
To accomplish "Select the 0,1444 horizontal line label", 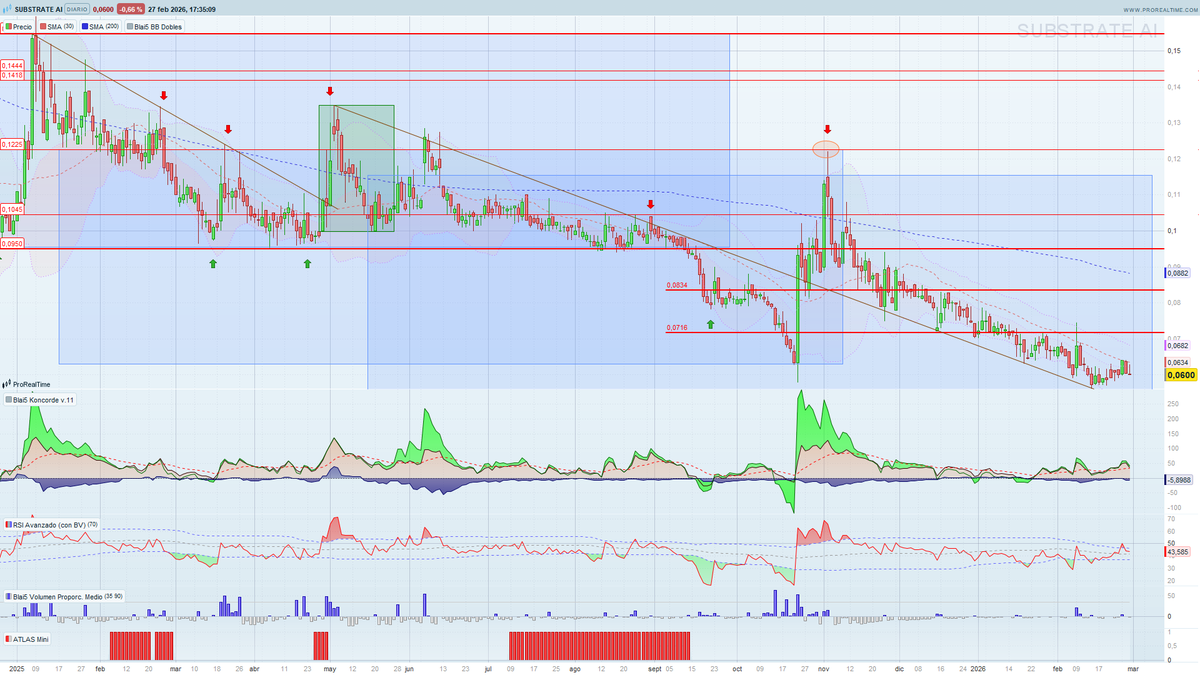I will [12, 65].
